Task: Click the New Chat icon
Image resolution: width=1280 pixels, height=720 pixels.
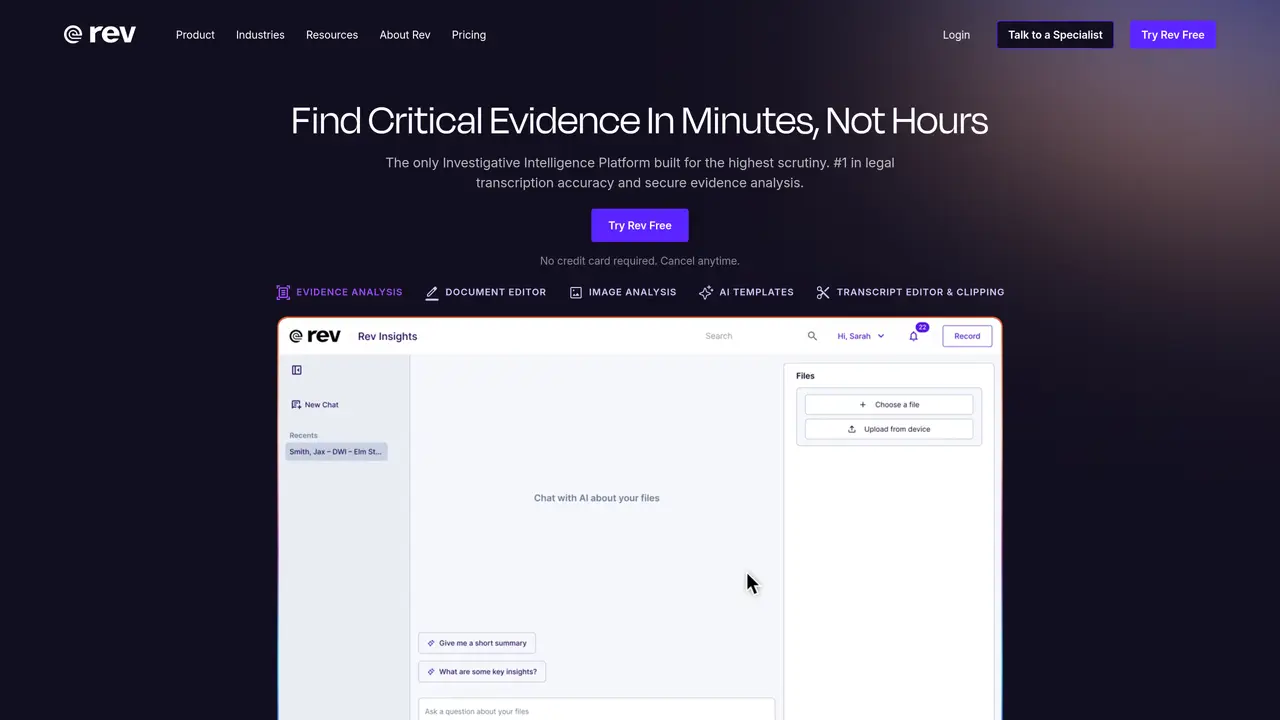Action: (296, 405)
